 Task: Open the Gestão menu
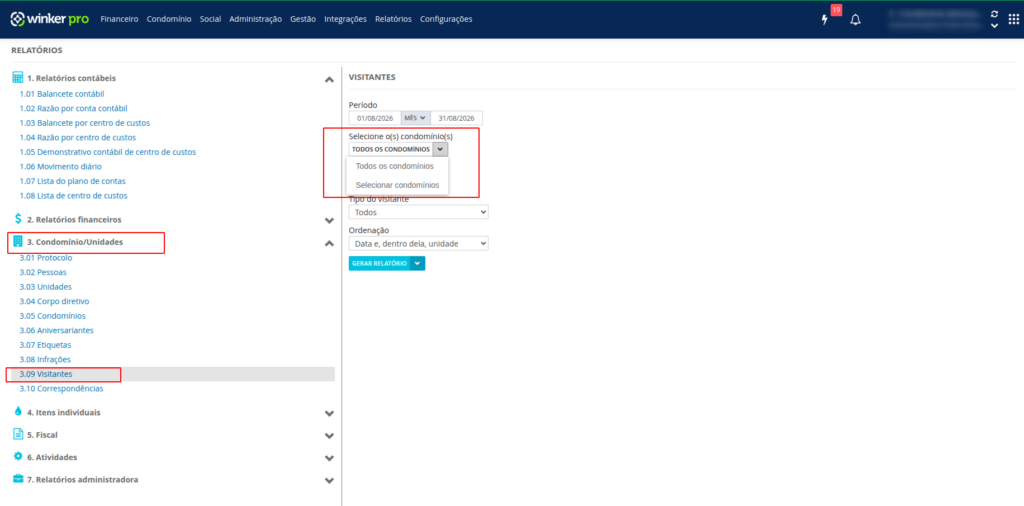click(303, 19)
